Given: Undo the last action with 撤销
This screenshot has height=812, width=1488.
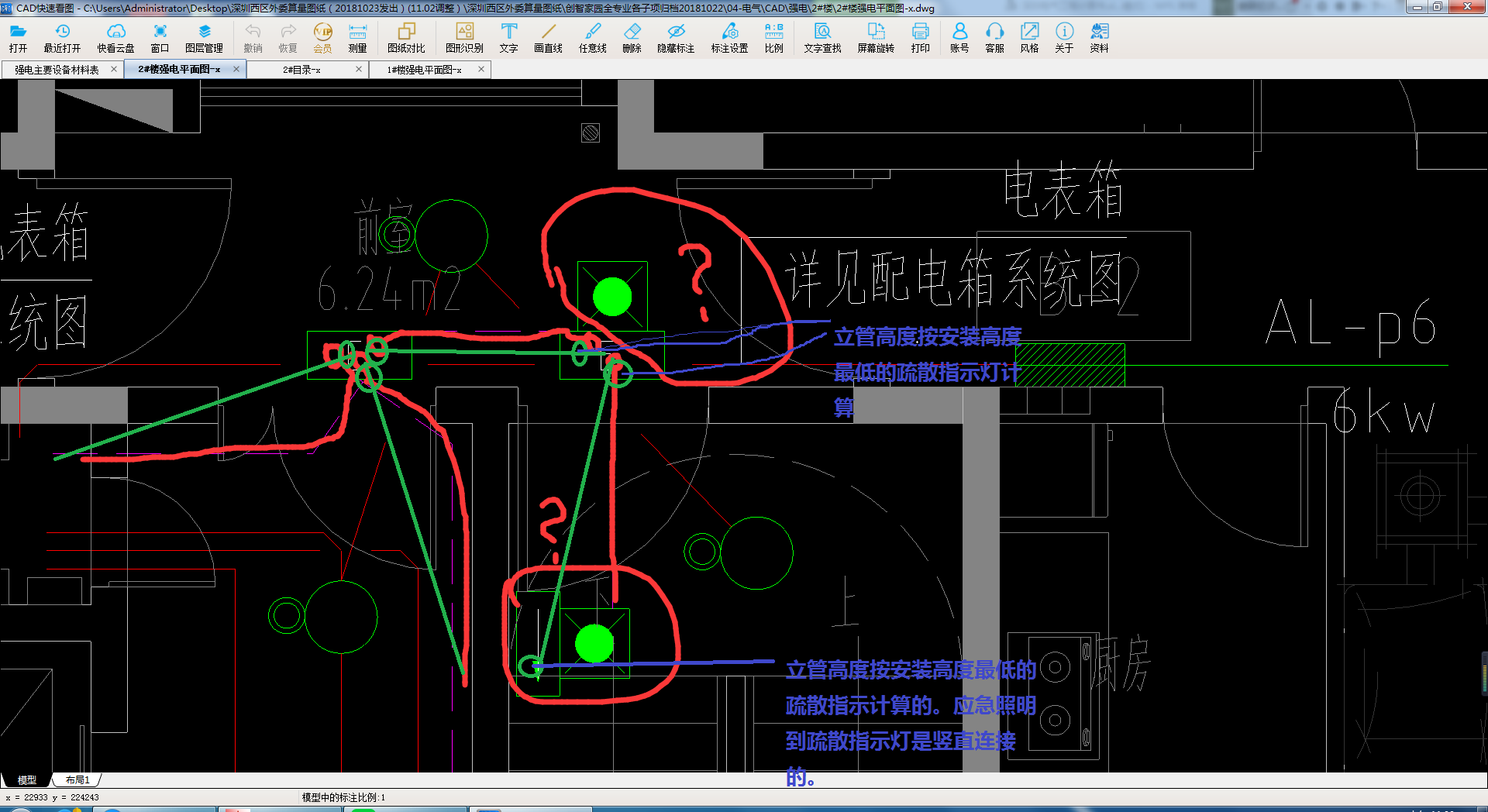Looking at the screenshot, I should [x=253, y=38].
